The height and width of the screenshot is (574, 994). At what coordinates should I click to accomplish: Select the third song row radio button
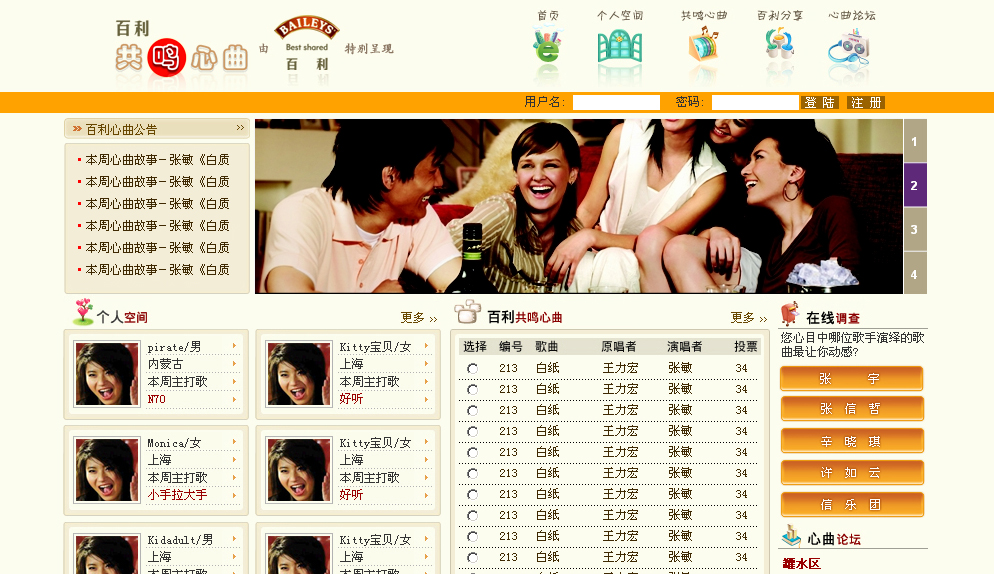pyautogui.click(x=472, y=410)
